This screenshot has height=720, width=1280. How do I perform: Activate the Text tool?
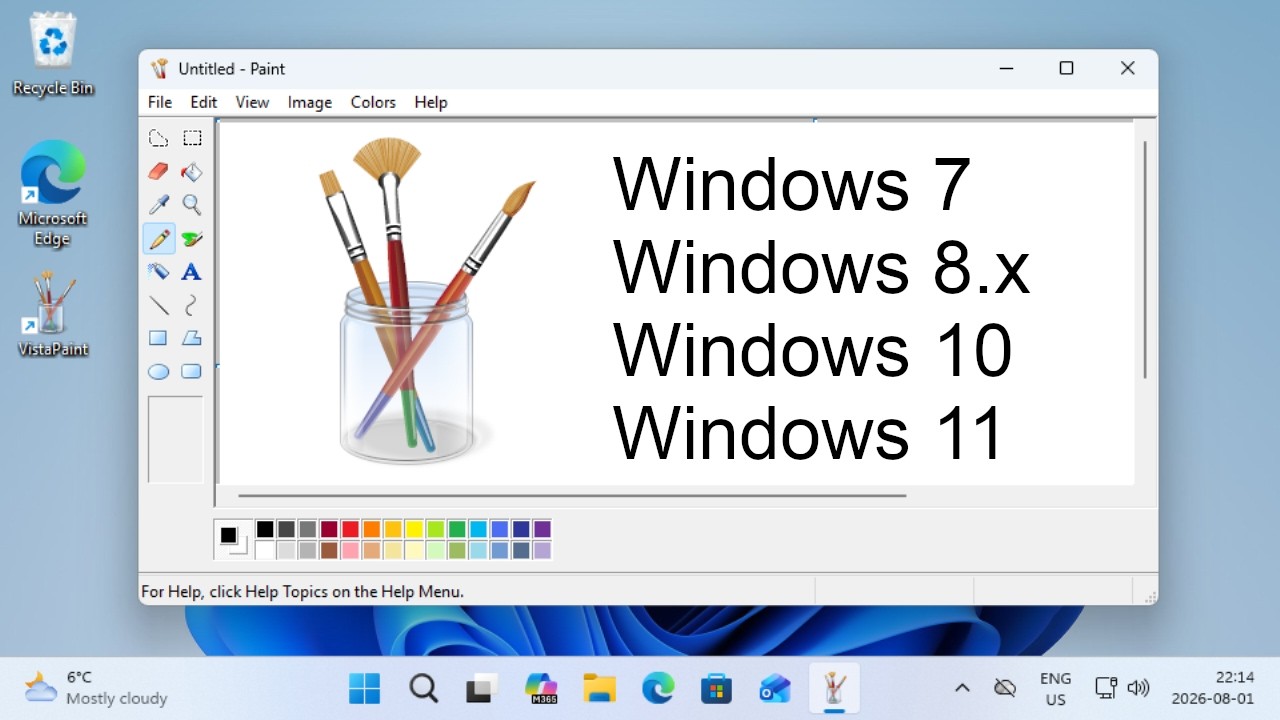pos(192,271)
